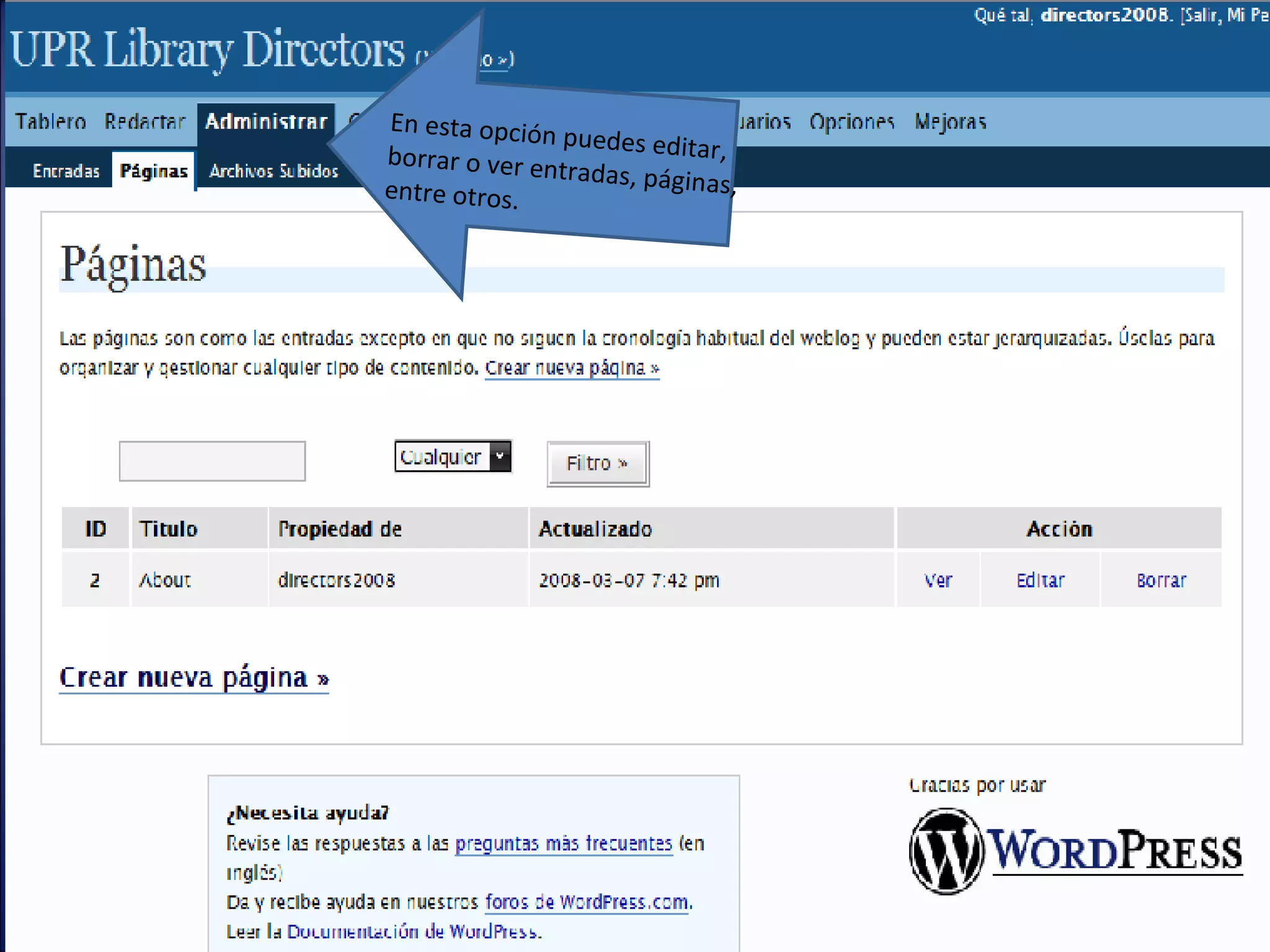This screenshot has width=1270, height=952.
Task: Open preguntas más frecuentes help link
Action: 563,844
